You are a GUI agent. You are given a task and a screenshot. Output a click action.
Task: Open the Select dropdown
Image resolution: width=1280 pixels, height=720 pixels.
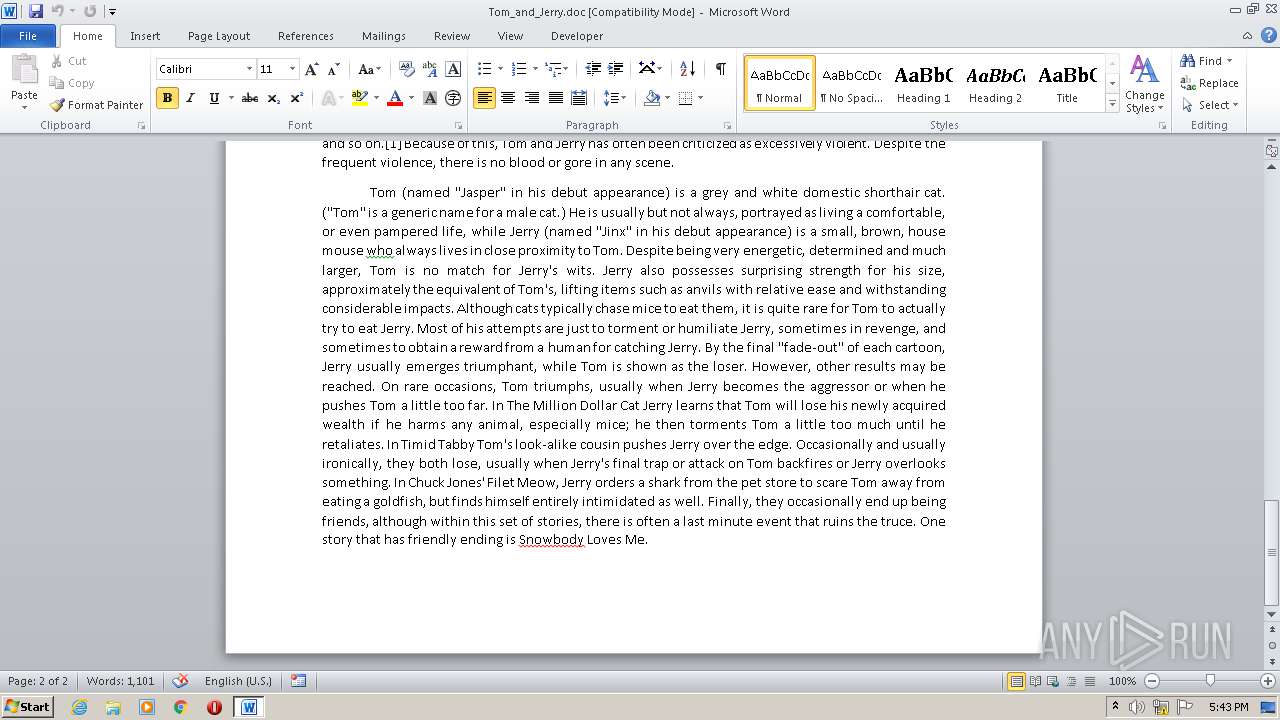1209,105
